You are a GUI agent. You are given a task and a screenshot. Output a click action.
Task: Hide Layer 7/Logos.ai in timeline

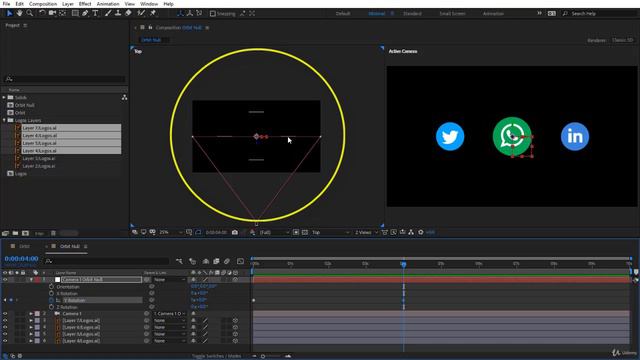click(5, 320)
